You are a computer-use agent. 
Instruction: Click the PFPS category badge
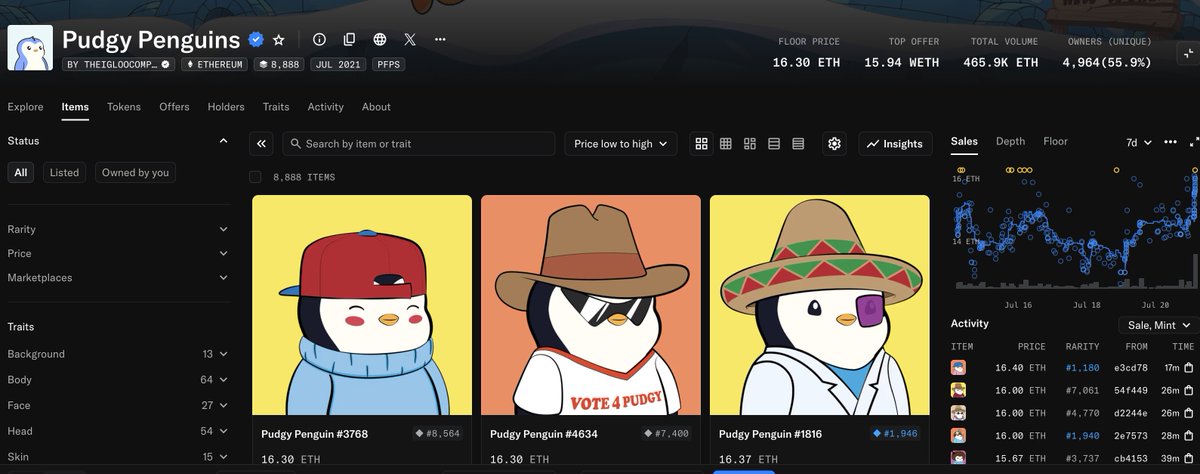[x=388, y=64]
